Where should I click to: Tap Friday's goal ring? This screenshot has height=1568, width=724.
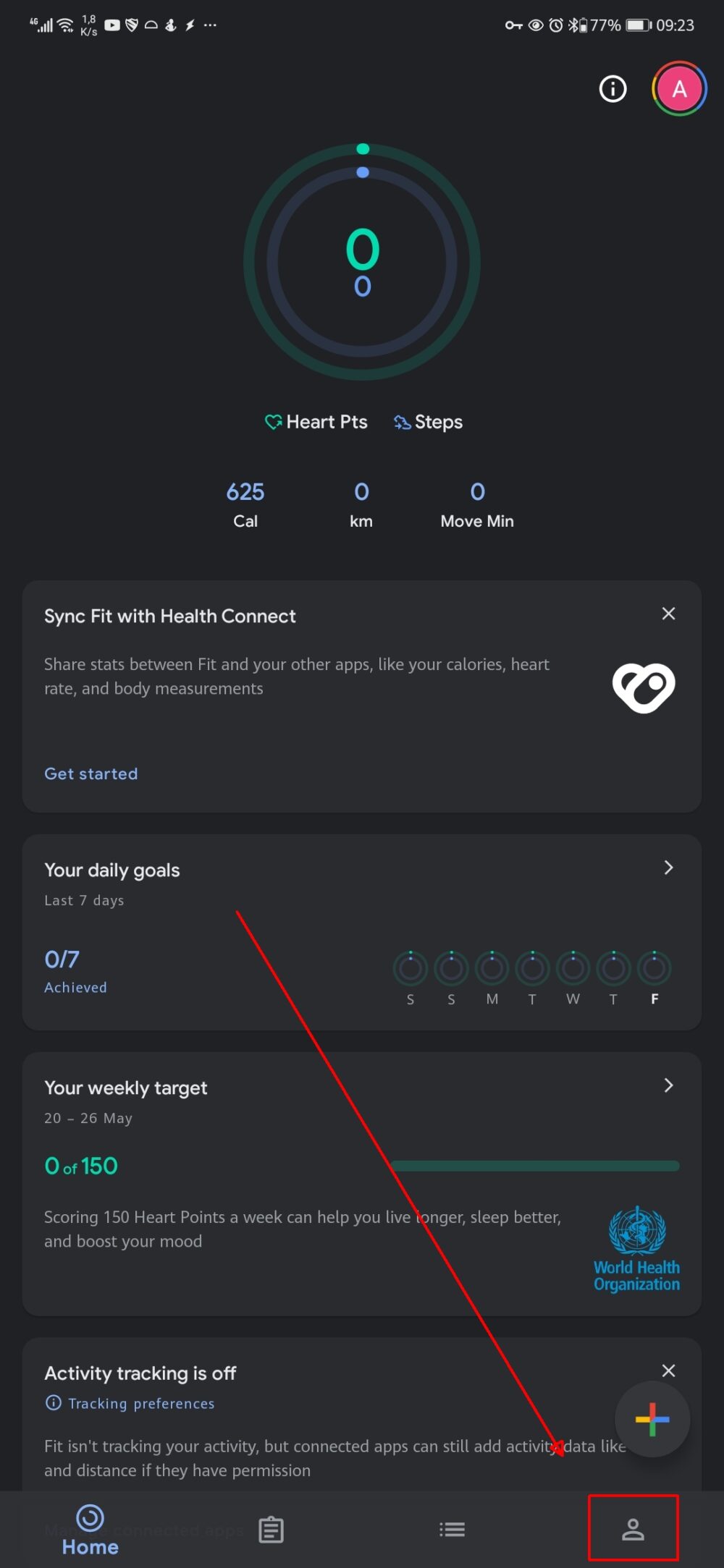click(x=654, y=970)
